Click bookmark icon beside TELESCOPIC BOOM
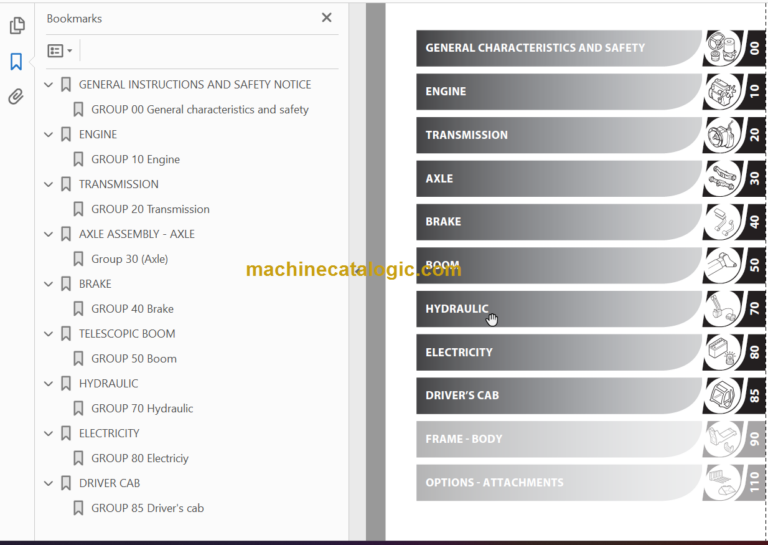768x545 pixels. 66,334
